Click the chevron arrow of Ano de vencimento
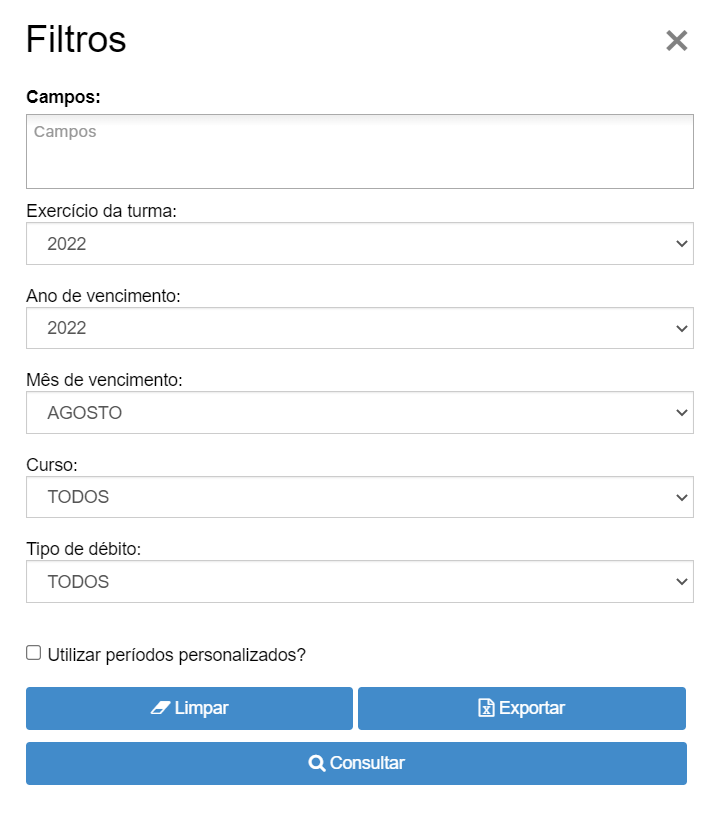Image resolution: width=721 pixels, height=813 pixels. (x=682, y=328)
